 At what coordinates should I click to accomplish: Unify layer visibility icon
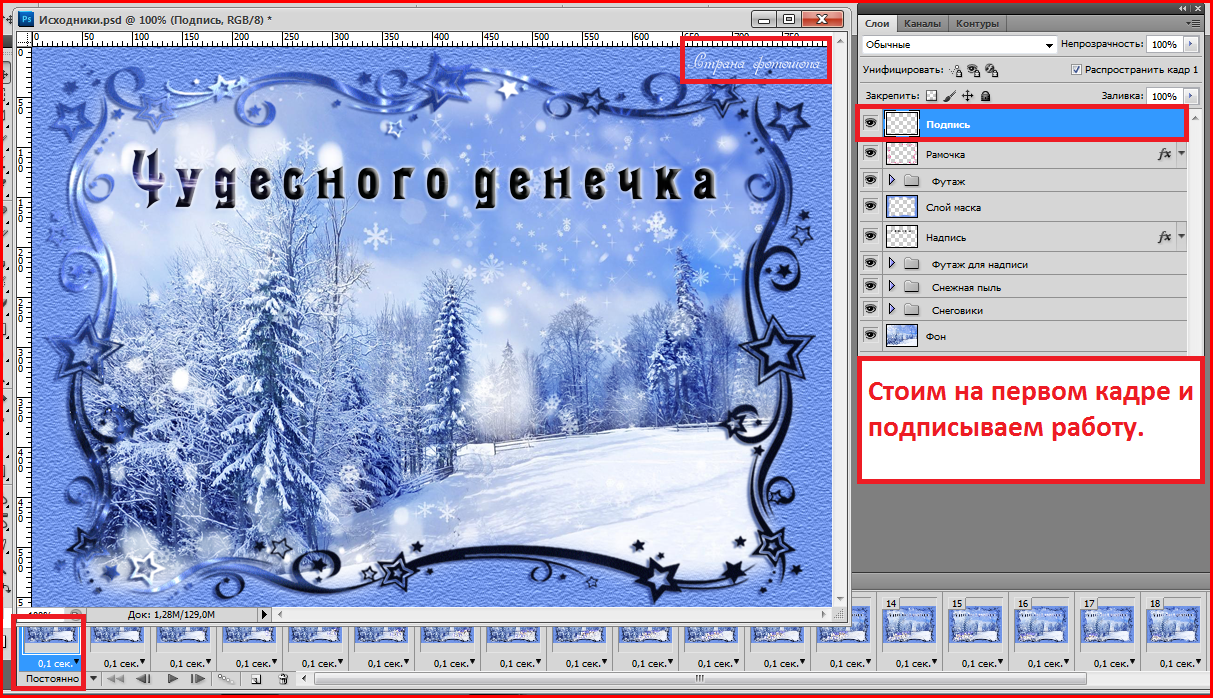(x=973, y=71)
